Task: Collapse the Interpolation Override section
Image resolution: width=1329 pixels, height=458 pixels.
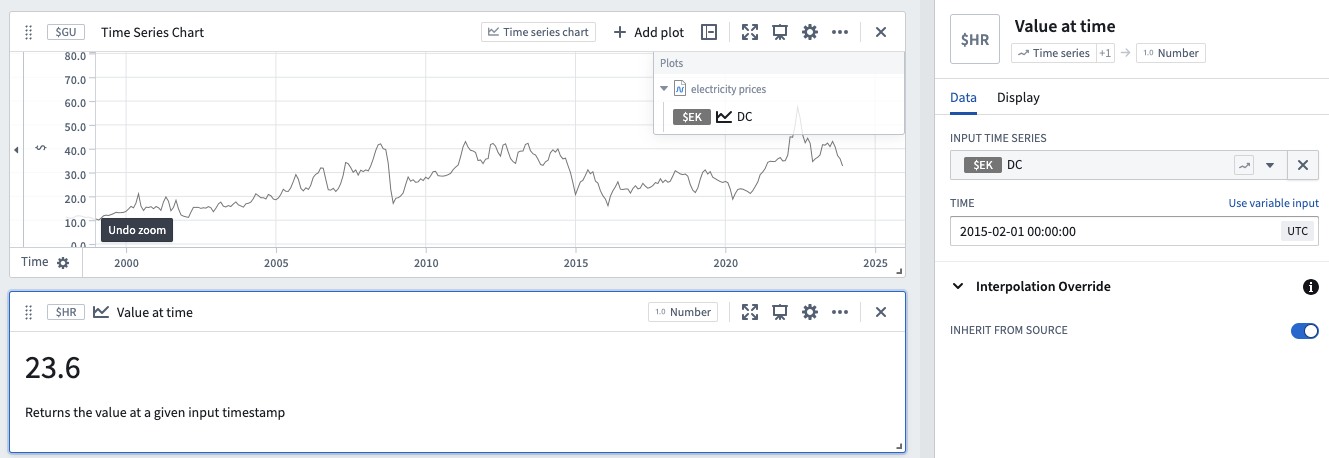Action: [959, 287]
